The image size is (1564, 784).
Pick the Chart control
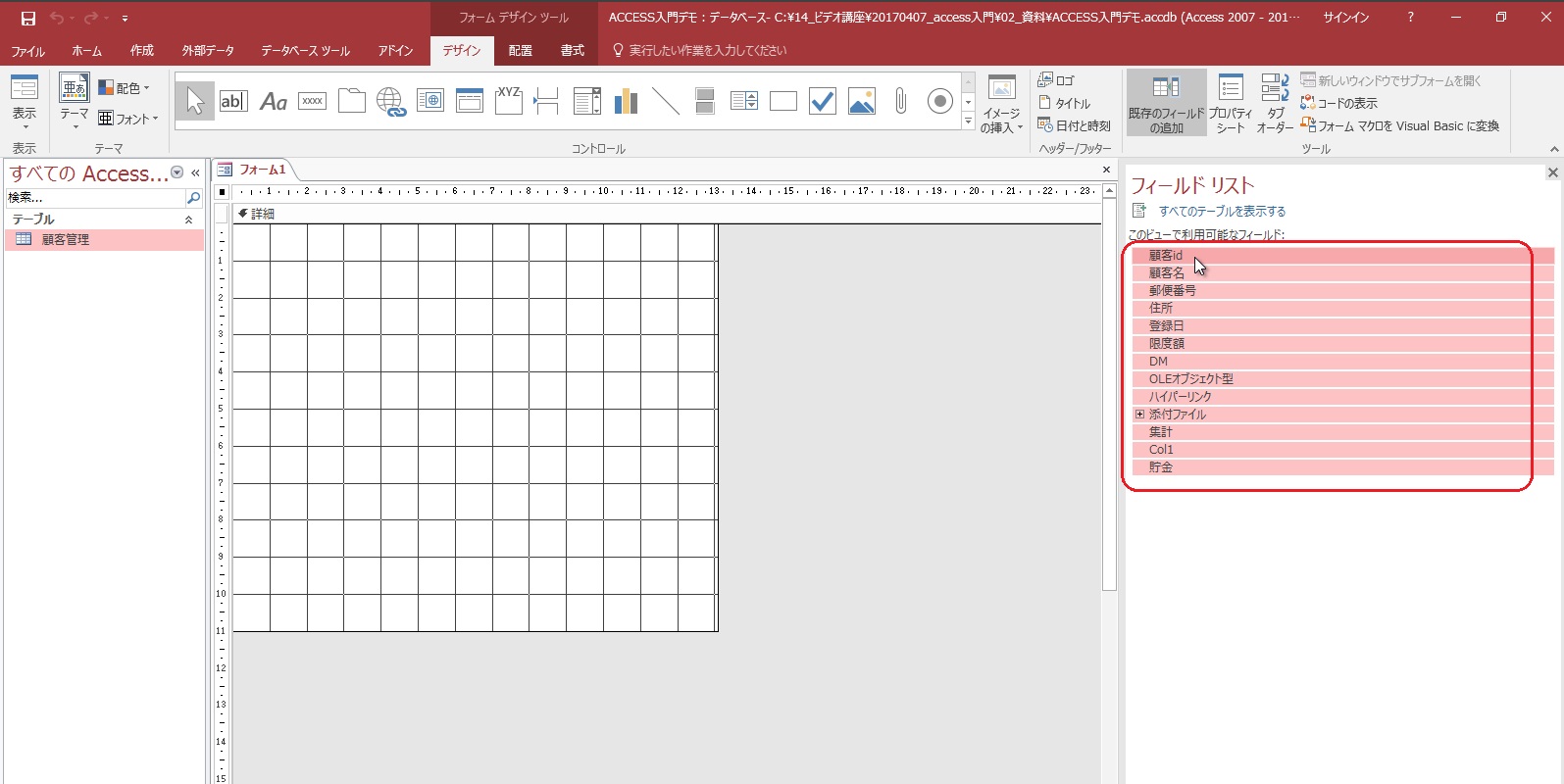click(626, 101)
